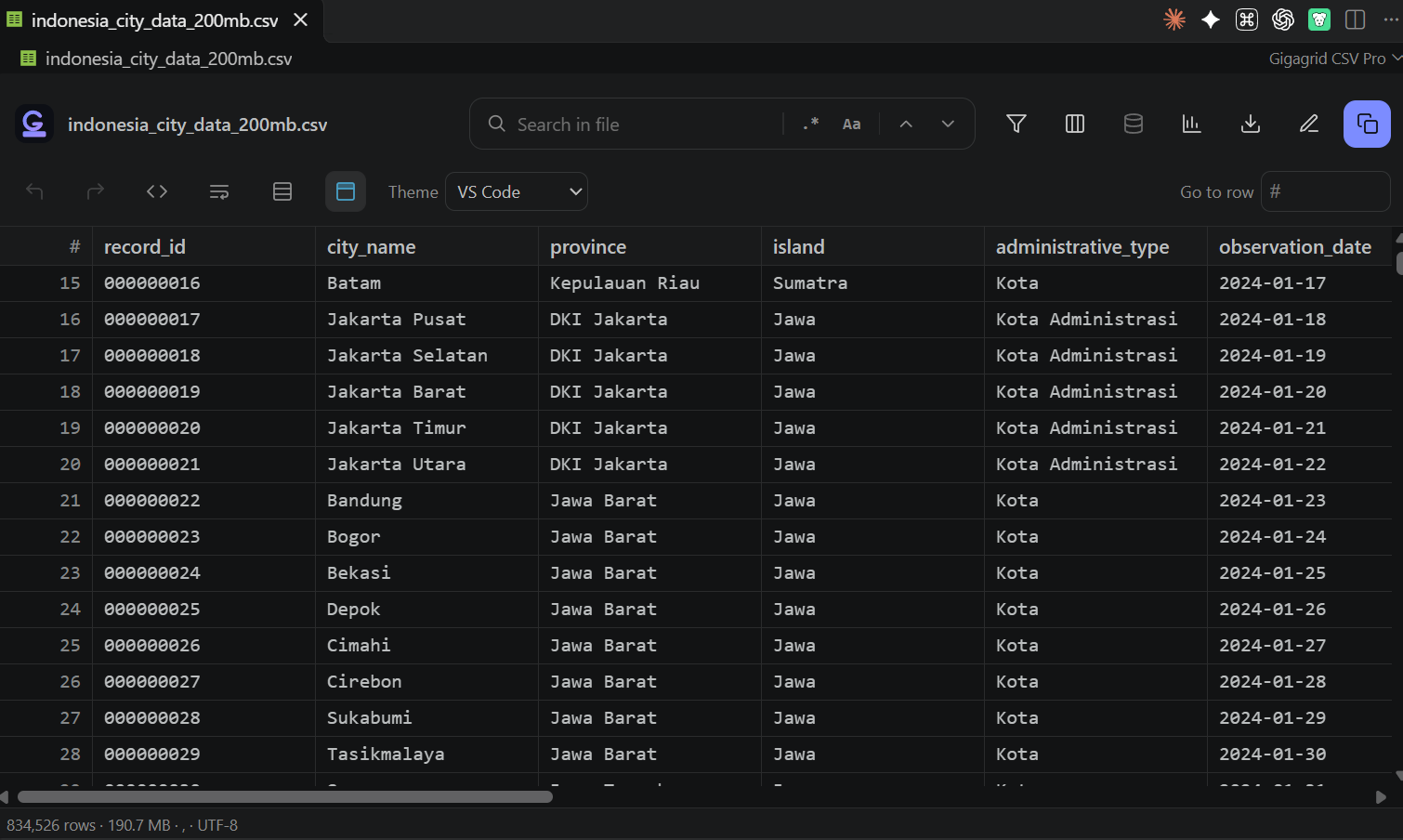This screenshot has height=840, width=1403.
Task: Click status bar 834,526 rows text
Action: click(51, 825)
